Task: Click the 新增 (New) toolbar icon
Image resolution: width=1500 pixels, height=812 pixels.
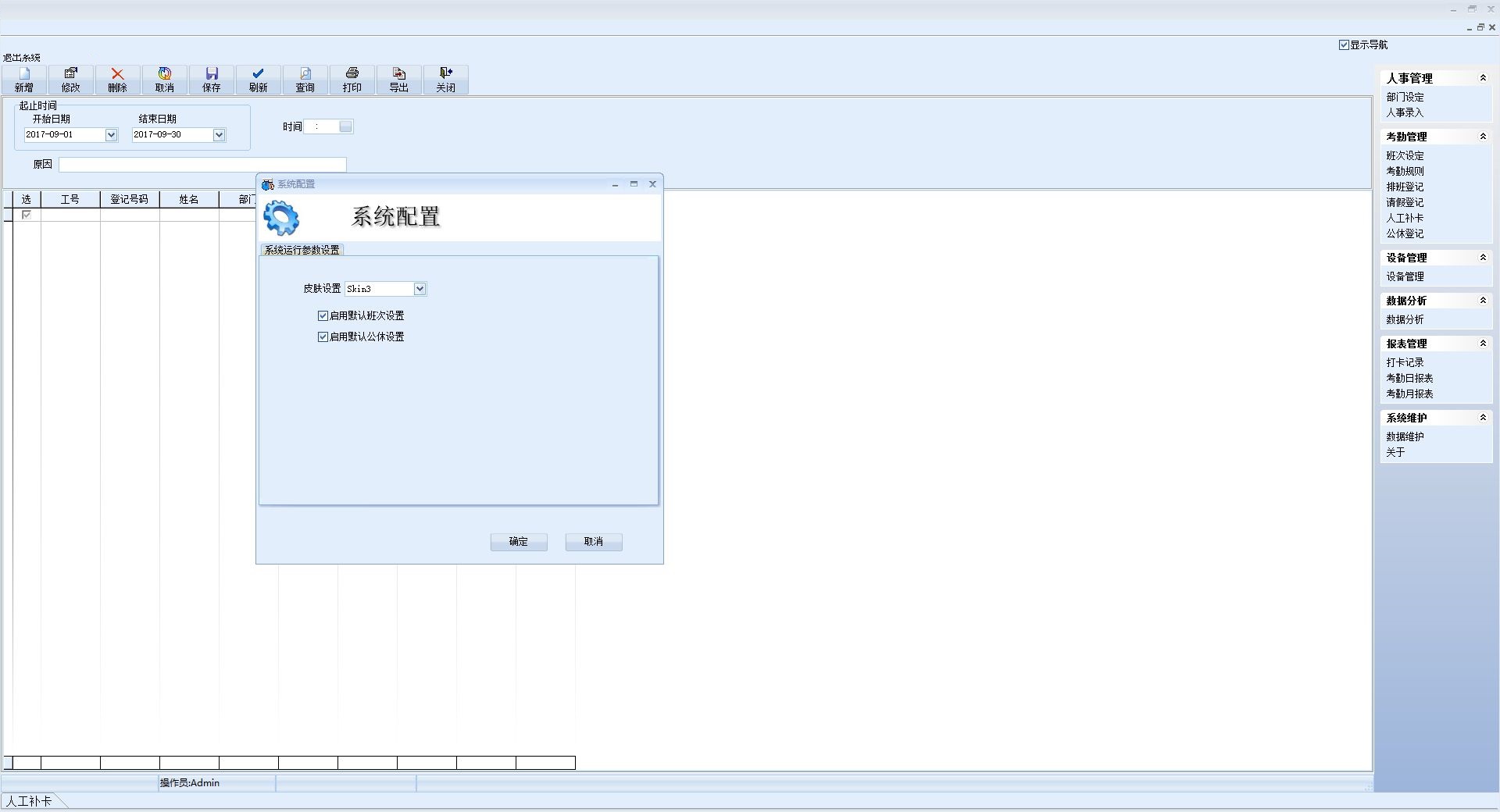Action: (x=24, y=80)
